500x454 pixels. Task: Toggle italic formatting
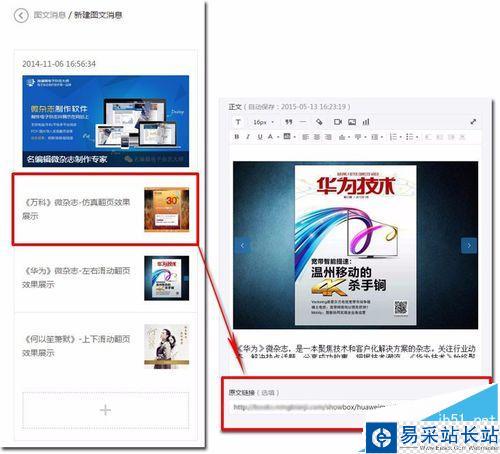coord(248,137)
